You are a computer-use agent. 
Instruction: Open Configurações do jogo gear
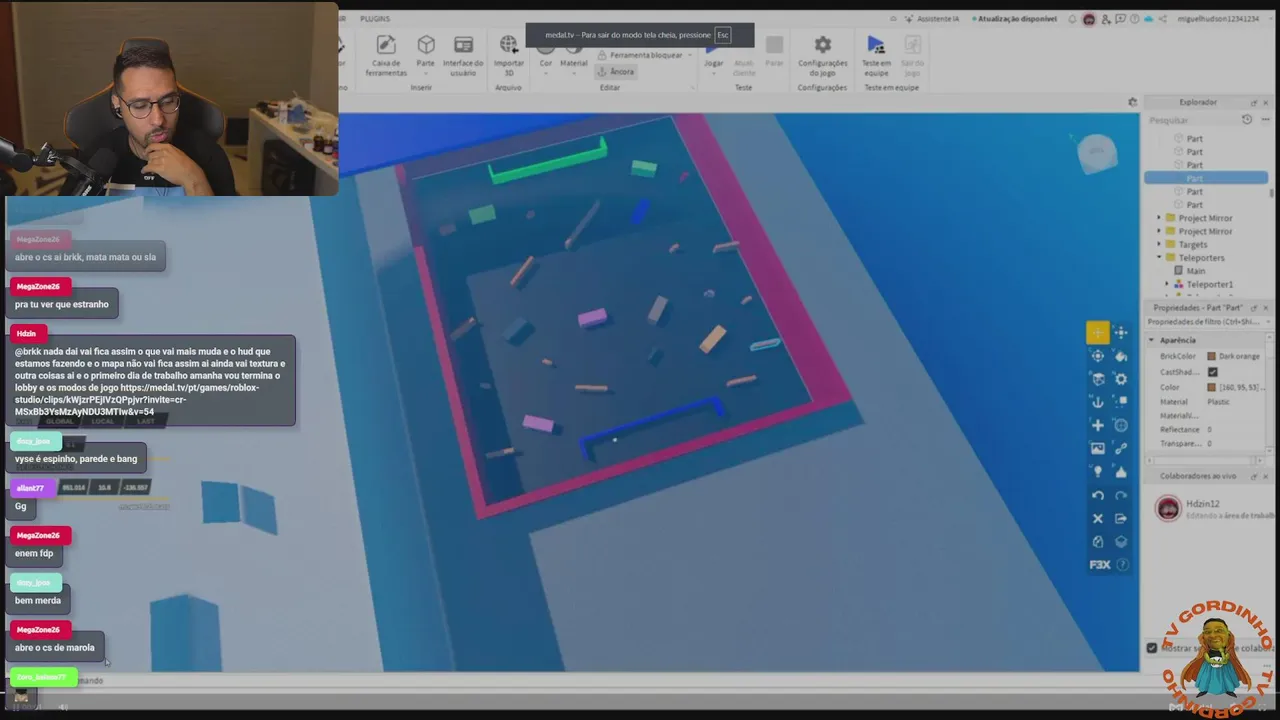tap(822, 55)
